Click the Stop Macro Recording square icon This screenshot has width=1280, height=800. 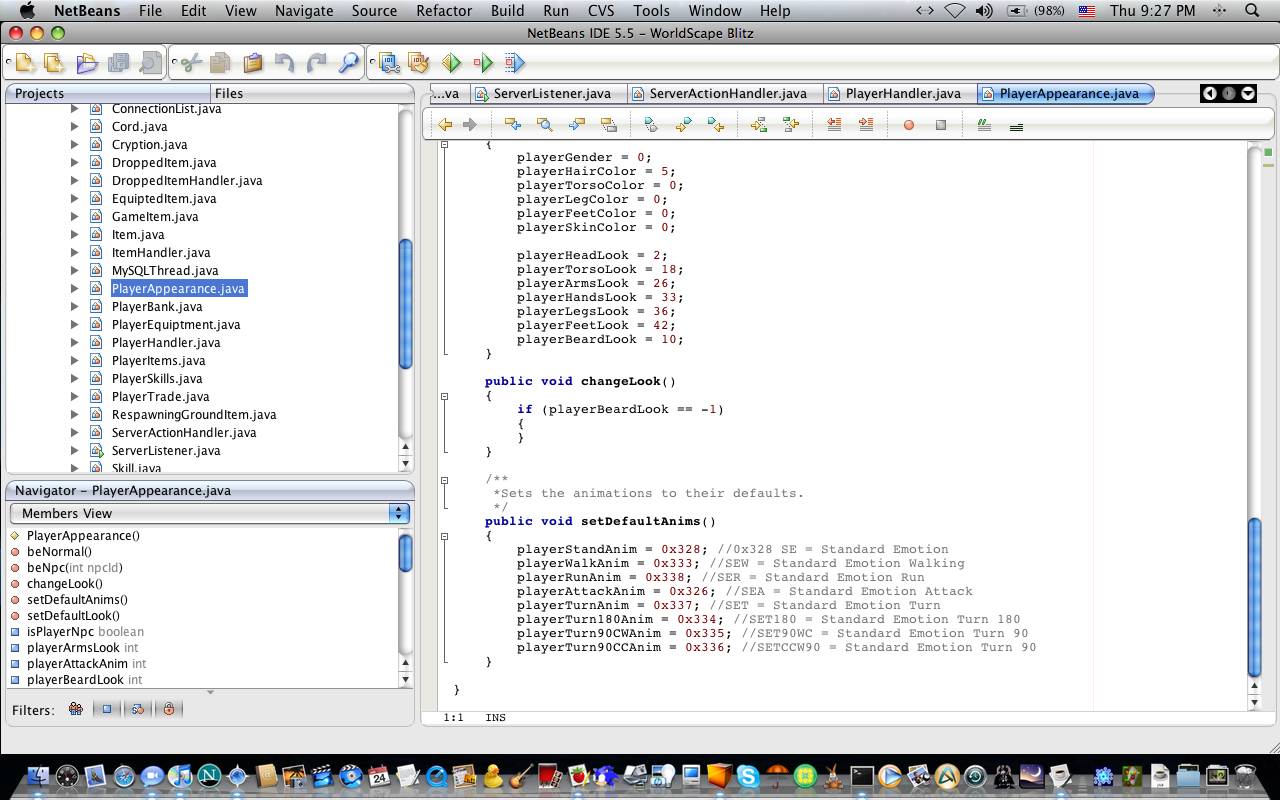941,125
